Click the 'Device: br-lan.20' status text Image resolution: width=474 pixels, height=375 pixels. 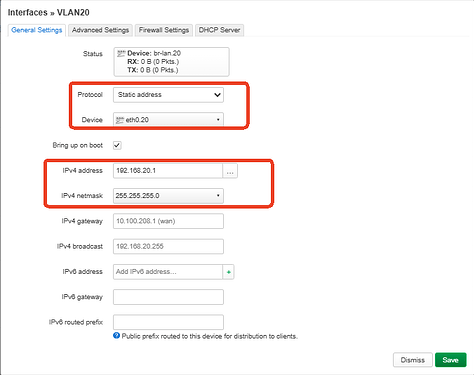[154, 53]
